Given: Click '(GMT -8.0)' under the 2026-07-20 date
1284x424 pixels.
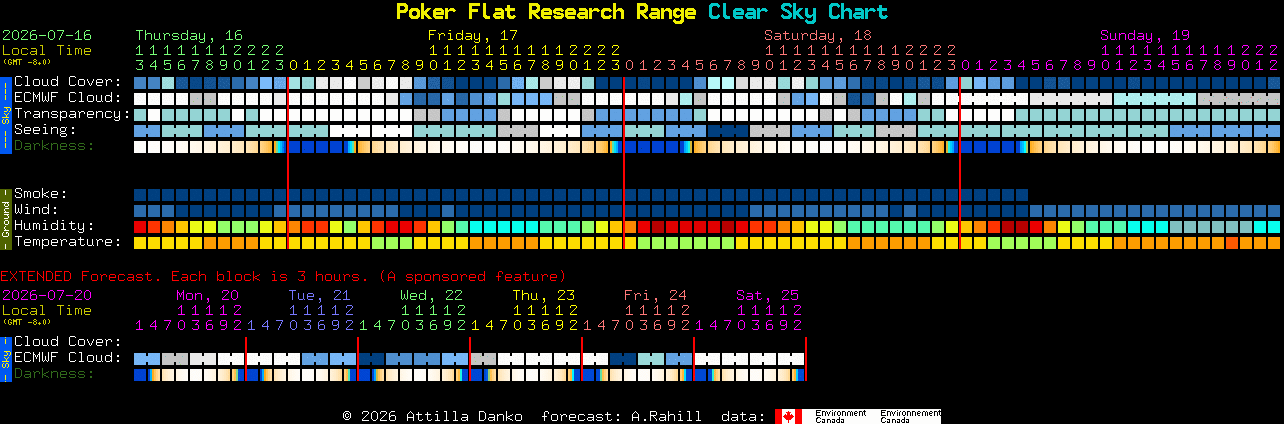Looking at the screenshot, I should 26,322.
